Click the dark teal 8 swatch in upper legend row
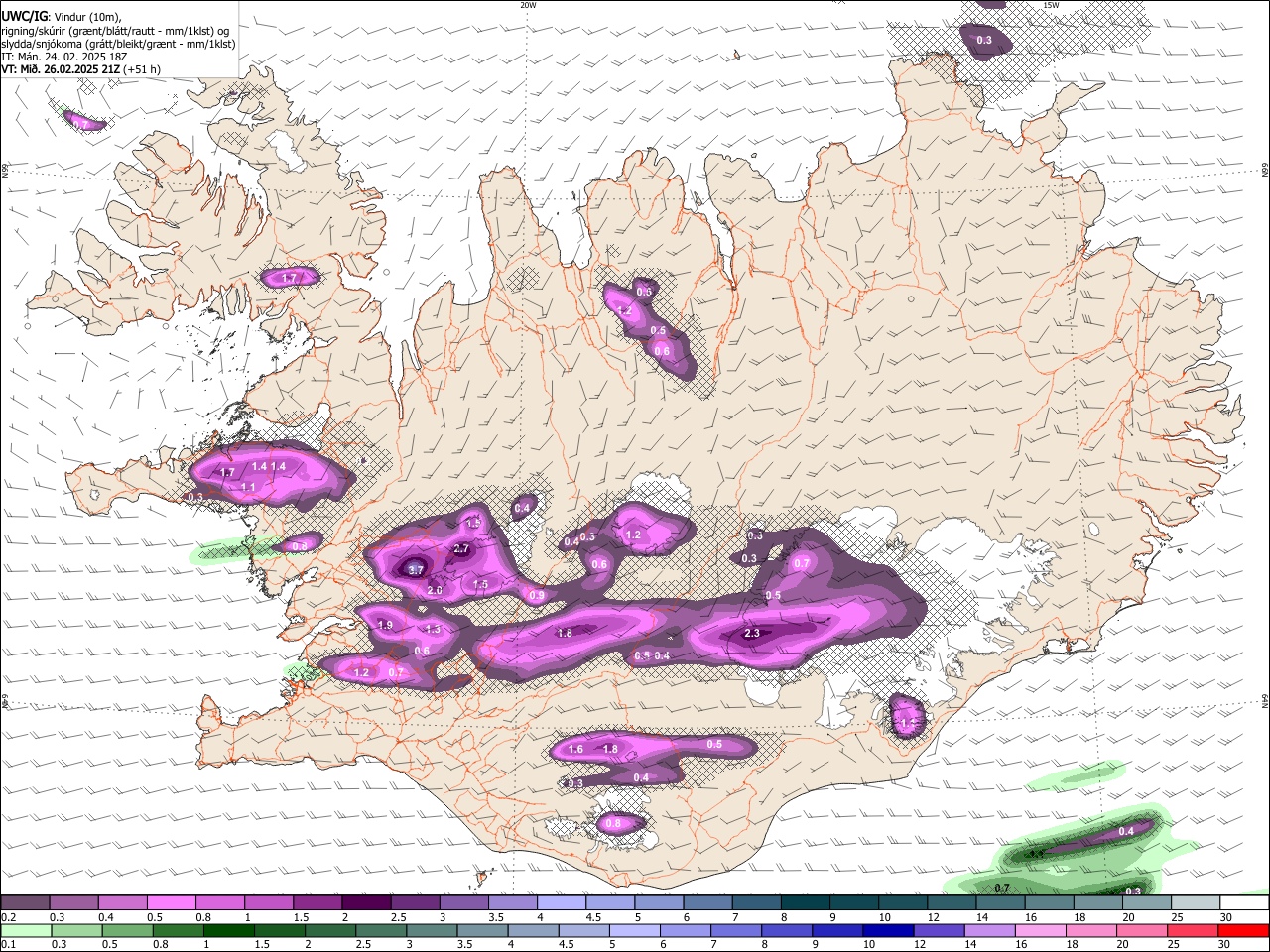This screenshot has width=1270, height=952. click(806, 902)
